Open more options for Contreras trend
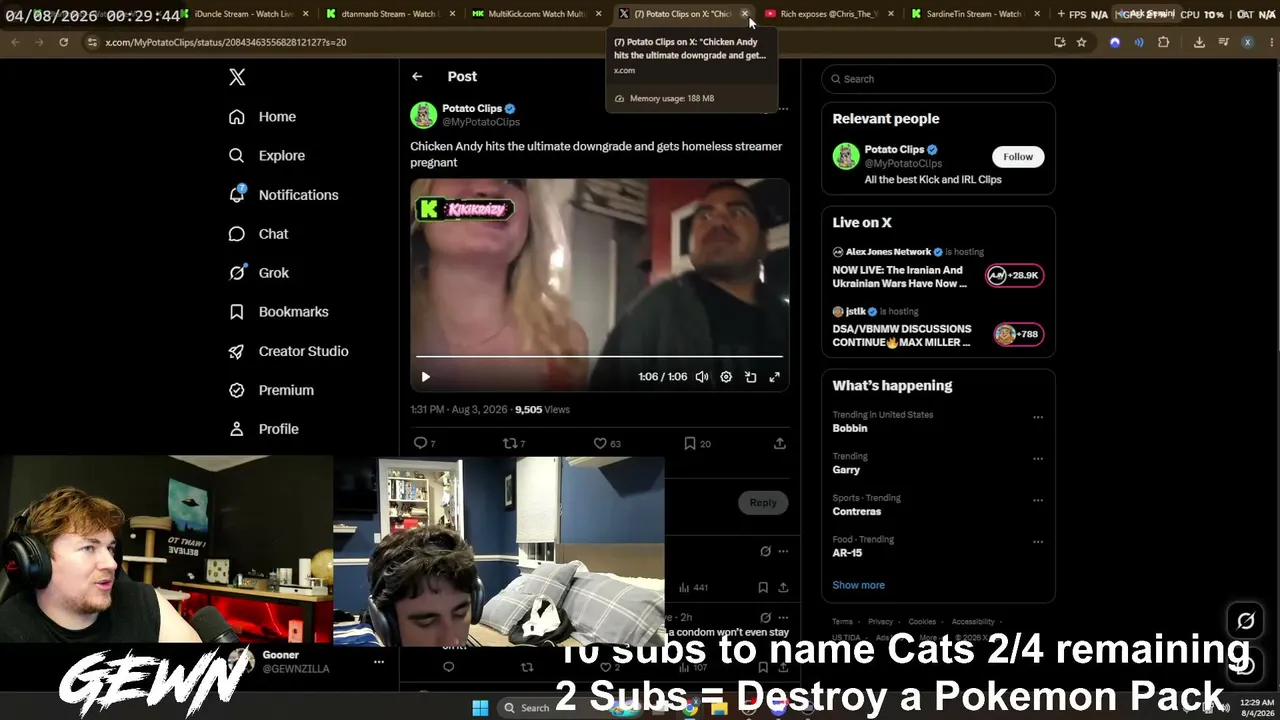Screen dimensions: 1280x720 (x=1038, y=501)
